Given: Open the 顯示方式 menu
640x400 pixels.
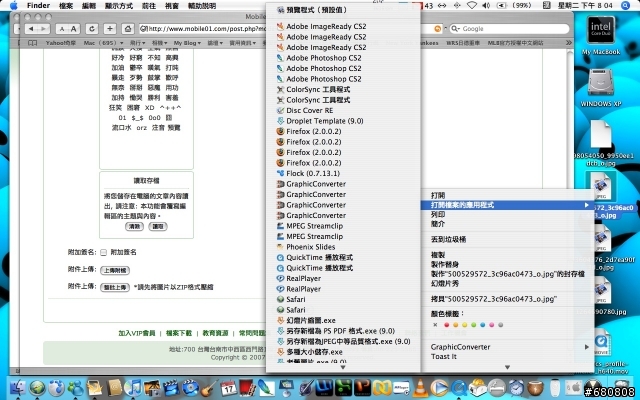Looking at the screenshot, I should (x=119, y=6).
